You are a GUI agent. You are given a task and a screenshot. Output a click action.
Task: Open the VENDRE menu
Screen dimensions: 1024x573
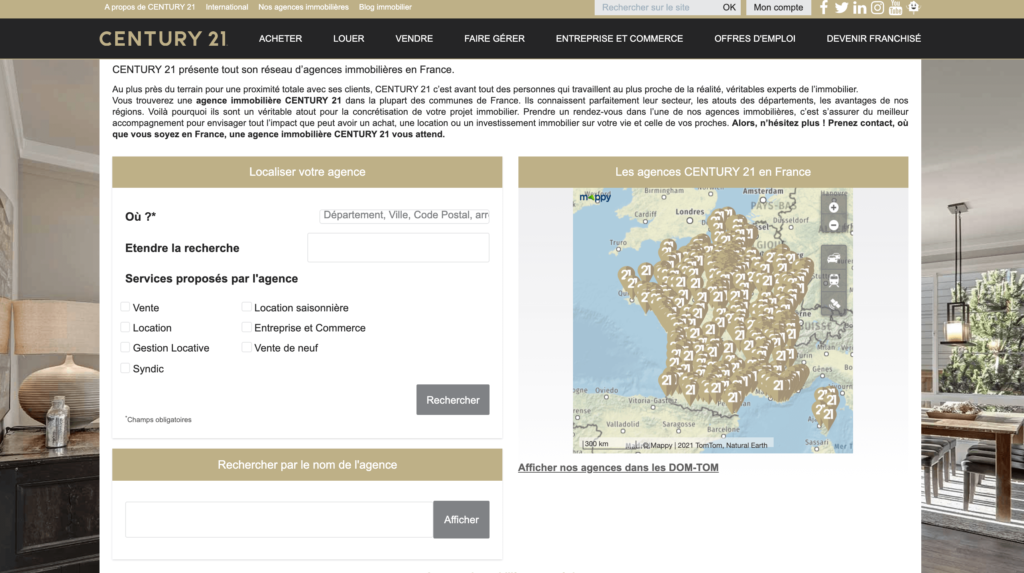(414, 39)
